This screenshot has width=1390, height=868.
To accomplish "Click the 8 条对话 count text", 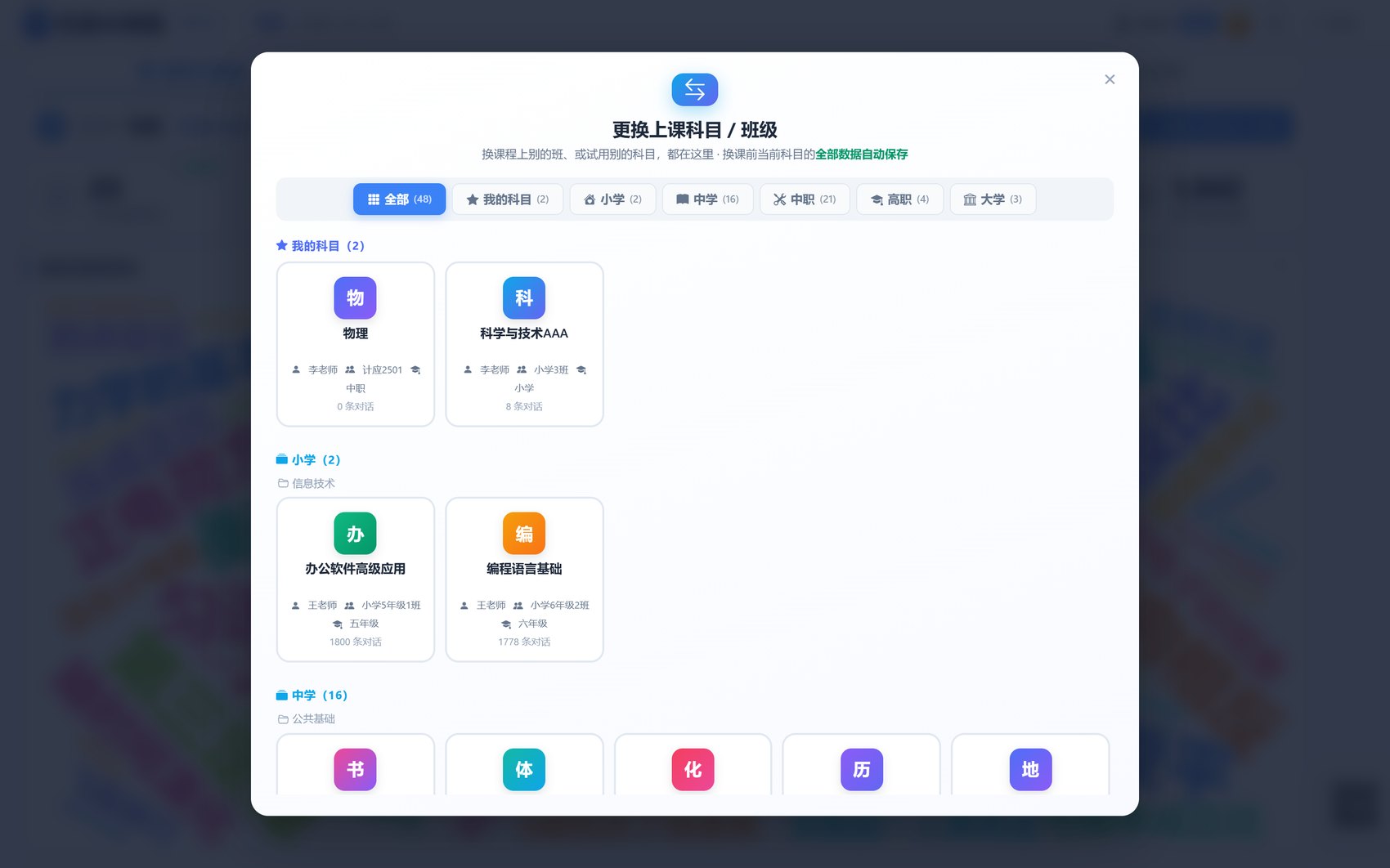I will click(524, 406).
